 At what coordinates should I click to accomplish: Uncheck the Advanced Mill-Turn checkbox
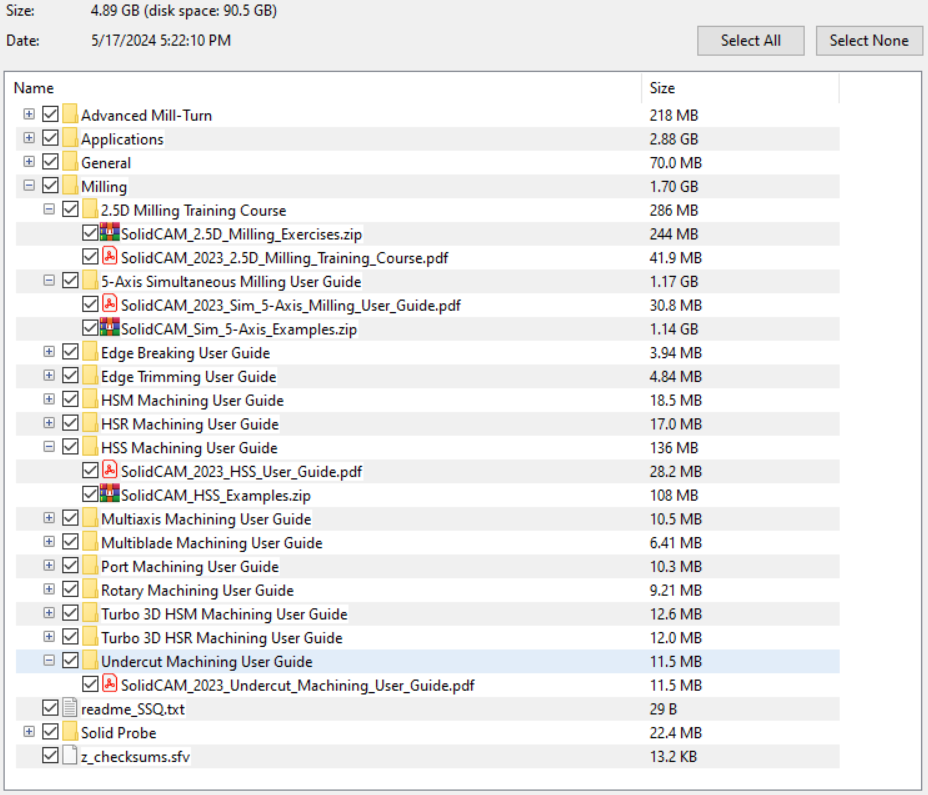click(50, 114)
